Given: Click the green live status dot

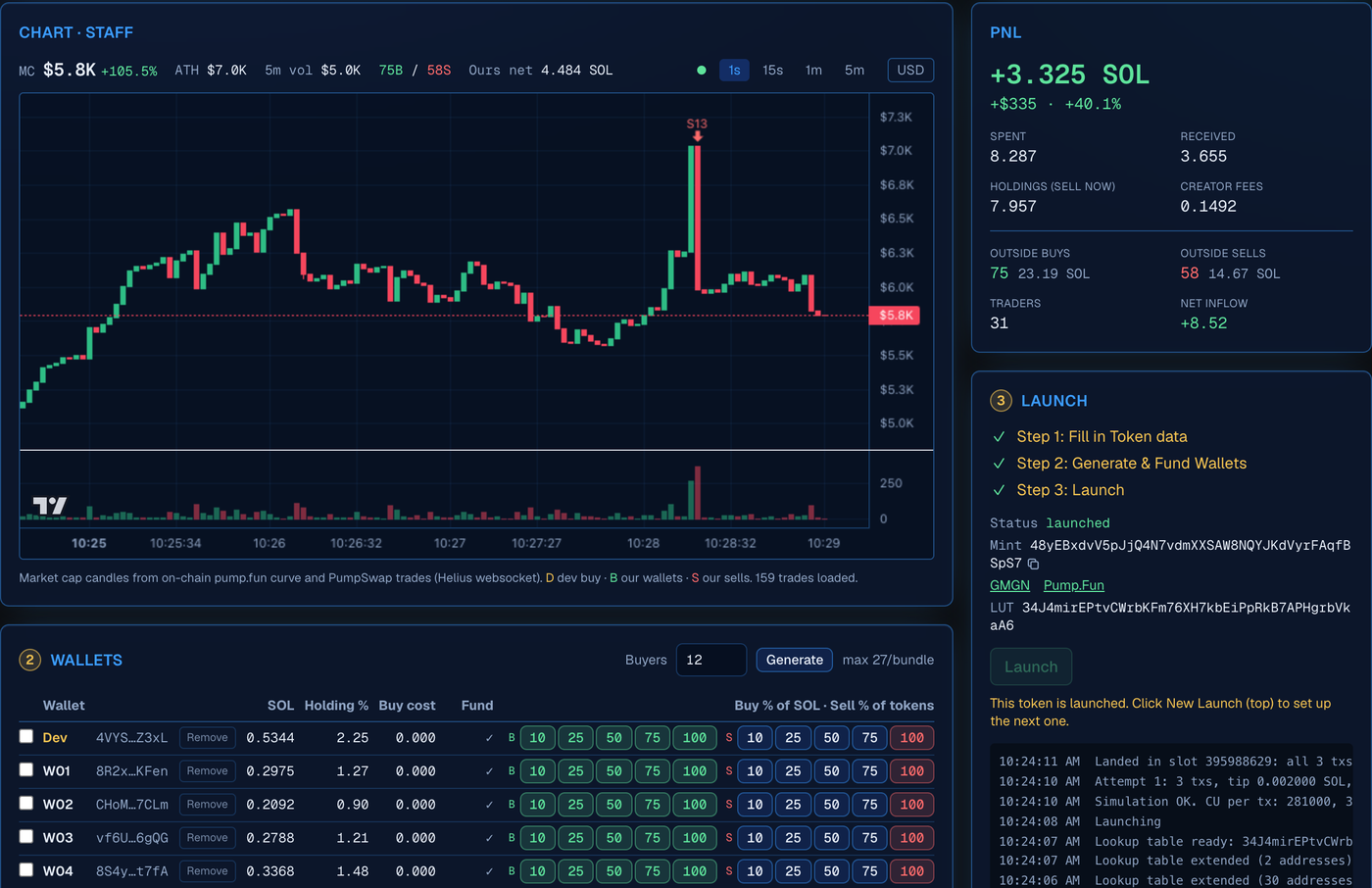Looking at the screenshot, I should point(702,71).
